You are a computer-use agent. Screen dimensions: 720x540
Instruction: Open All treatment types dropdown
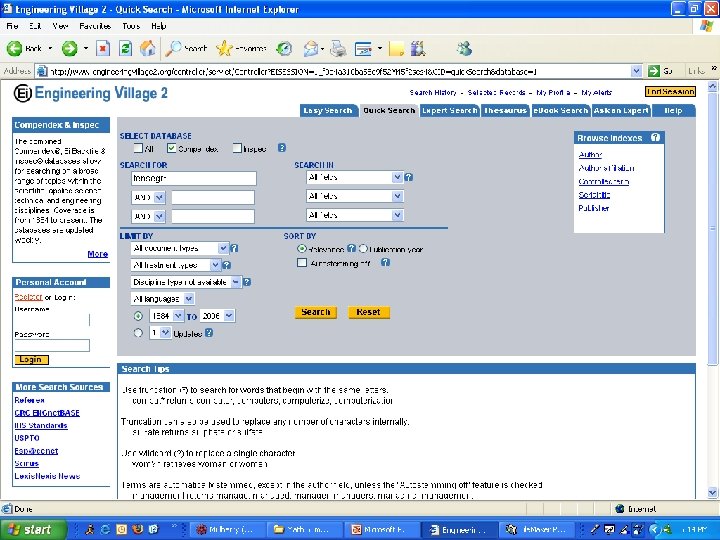tap(175, 265)
